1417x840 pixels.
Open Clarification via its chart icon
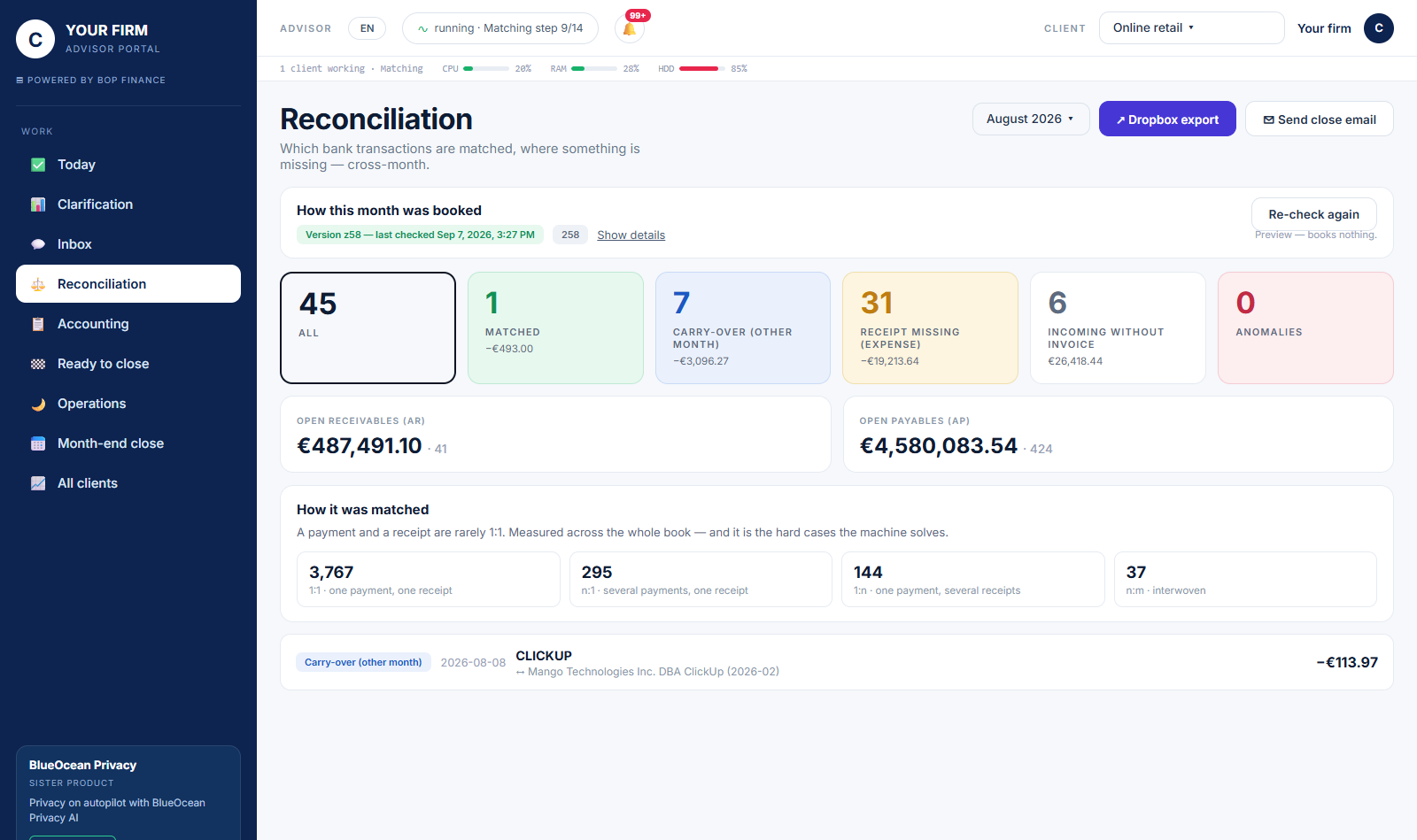(38, 204)
